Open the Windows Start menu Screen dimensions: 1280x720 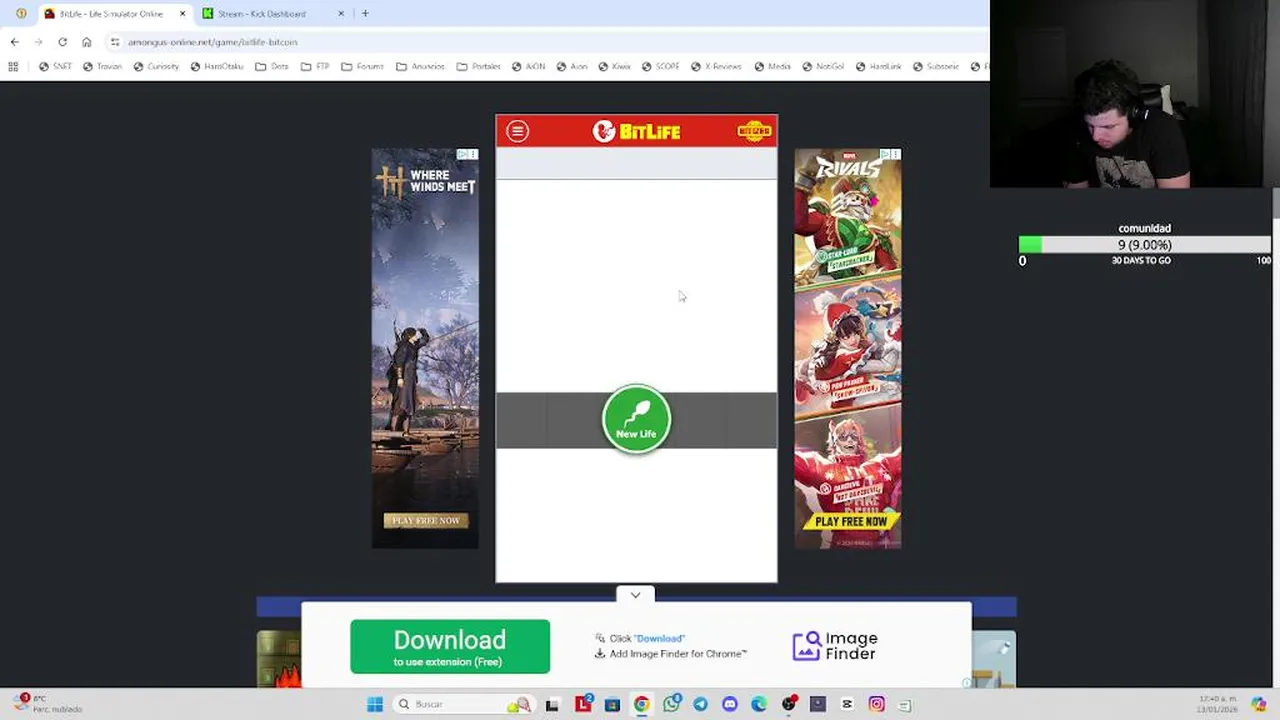[375, 704]
